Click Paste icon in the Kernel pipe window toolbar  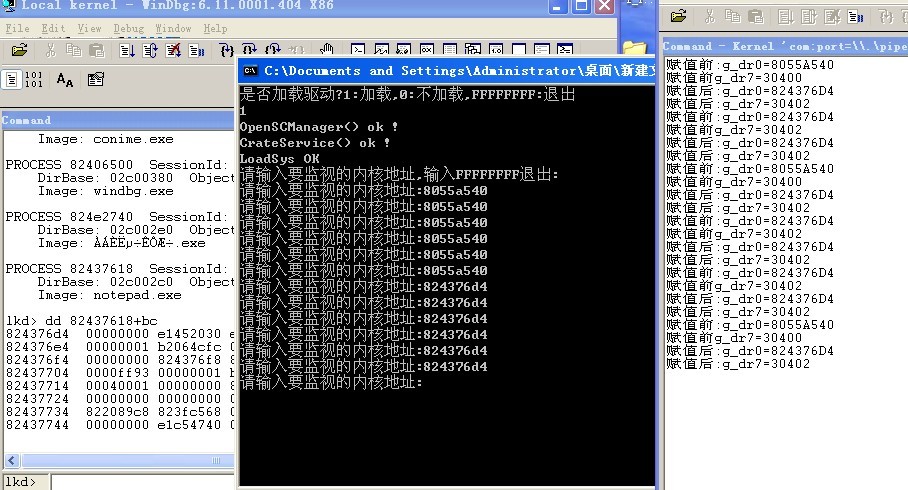coord(756,17)
